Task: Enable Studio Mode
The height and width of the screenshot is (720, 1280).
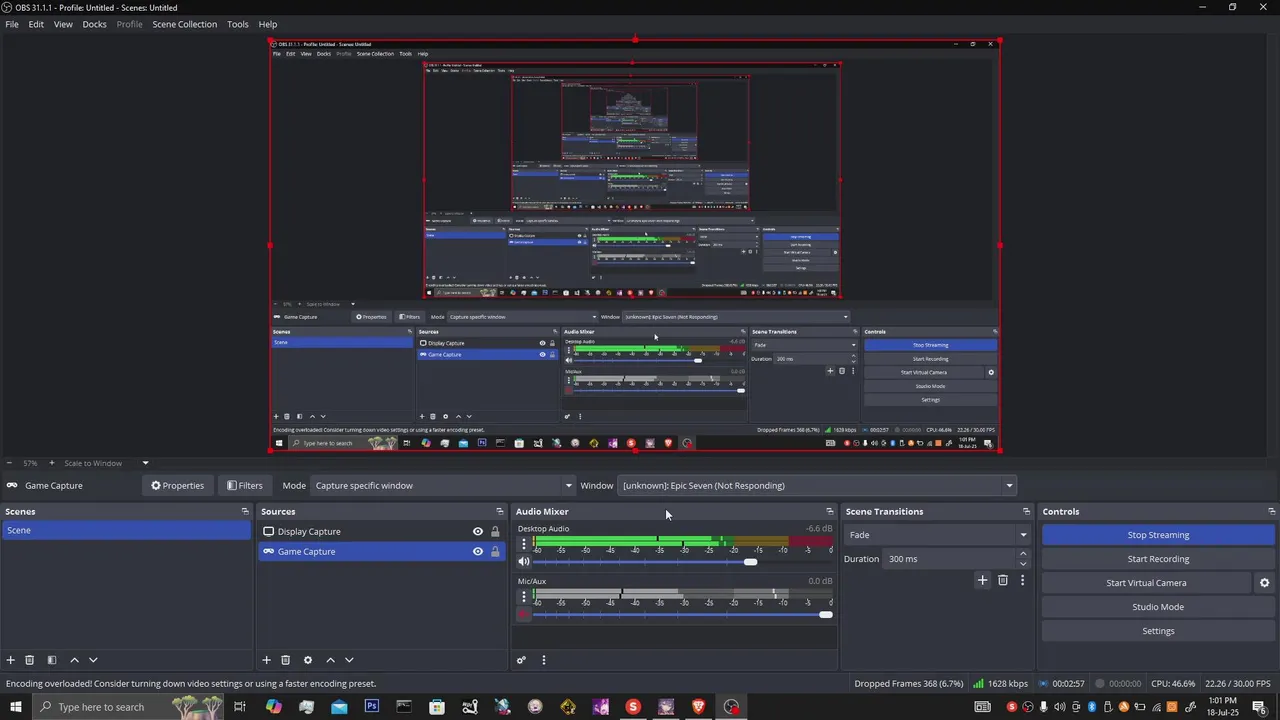Action: coord(1158,607)
